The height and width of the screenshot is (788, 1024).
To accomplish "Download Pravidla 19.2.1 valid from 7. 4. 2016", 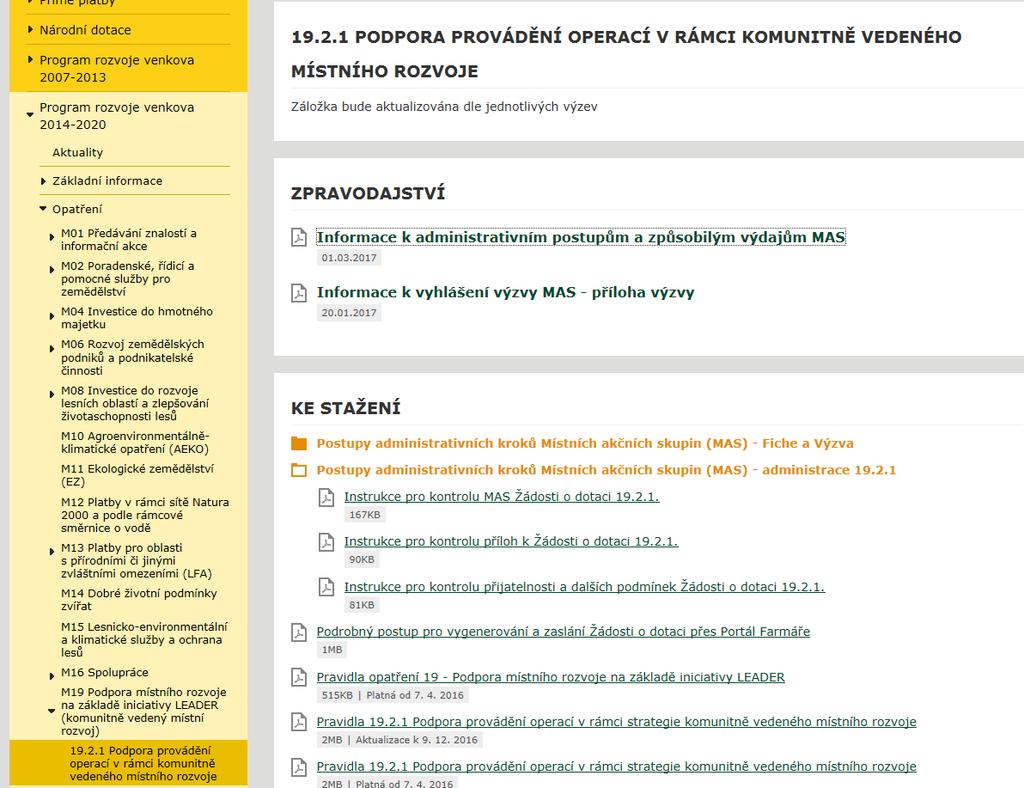I will click(616, 767).
